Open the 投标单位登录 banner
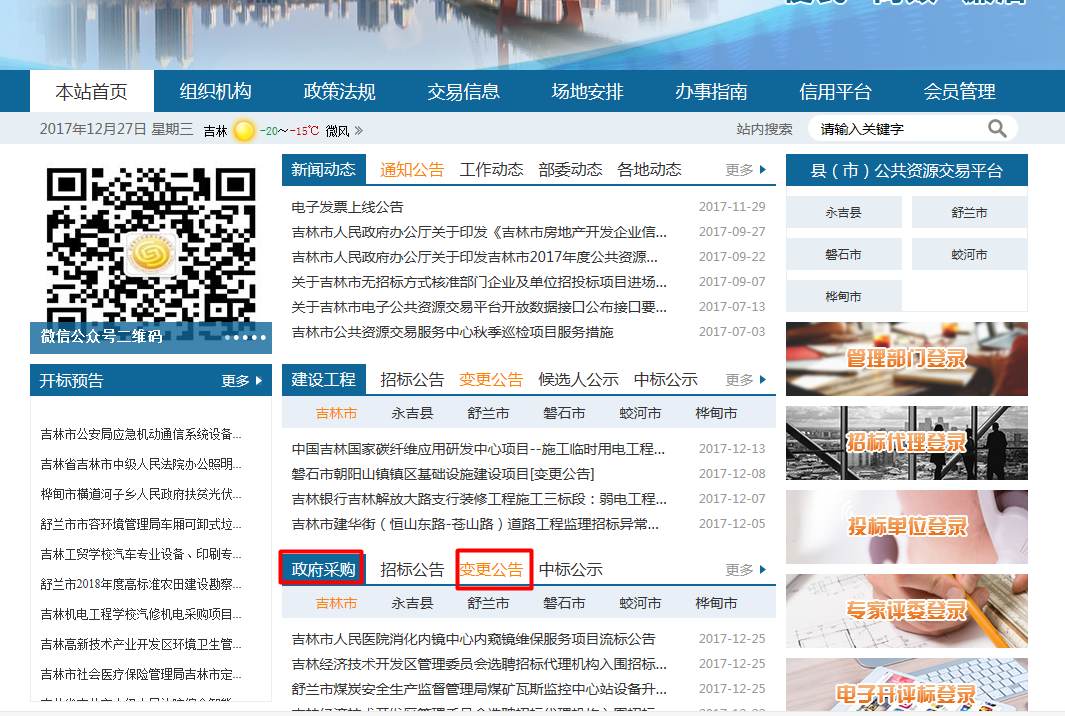Screen dimensions: 1065x716 tap(905, 527)
